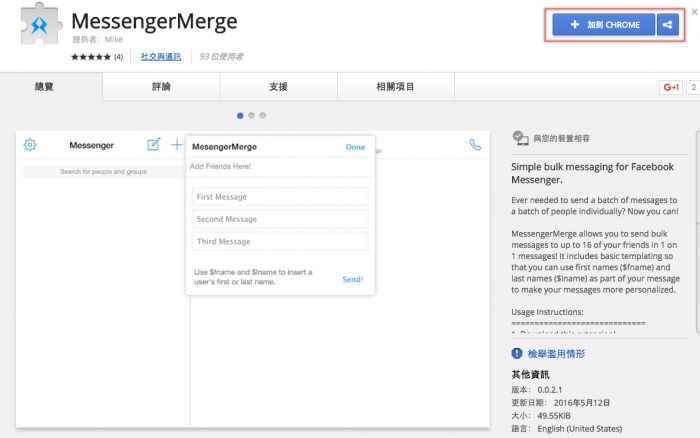Image resolution: width=700 pixels, height=438 pixels.
Task: Click the size value 49.55KiB
Action: click(x=554, y=416)
